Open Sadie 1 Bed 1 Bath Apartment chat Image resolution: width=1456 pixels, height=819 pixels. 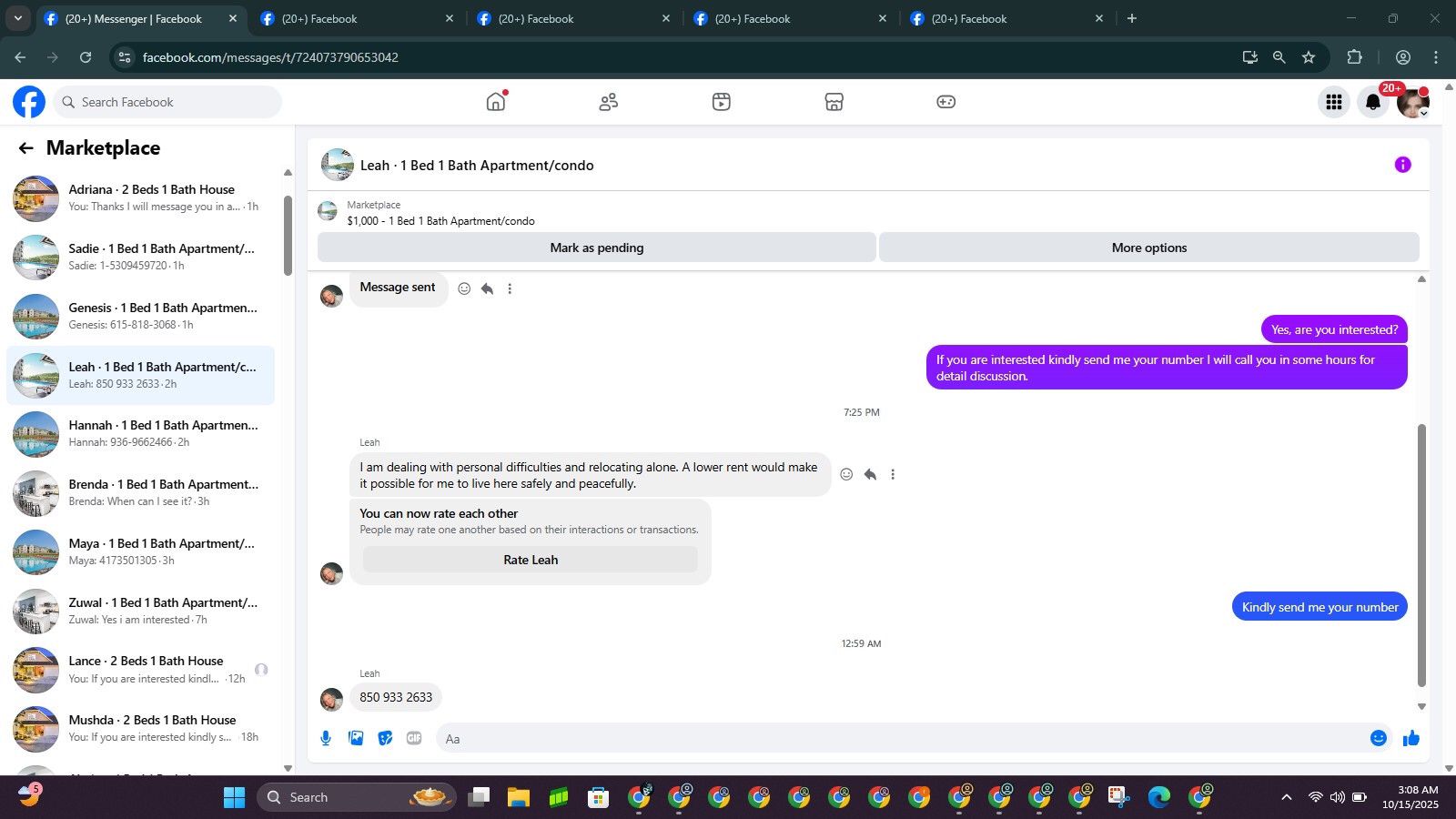pyautogui.click(x=141, y=257)
